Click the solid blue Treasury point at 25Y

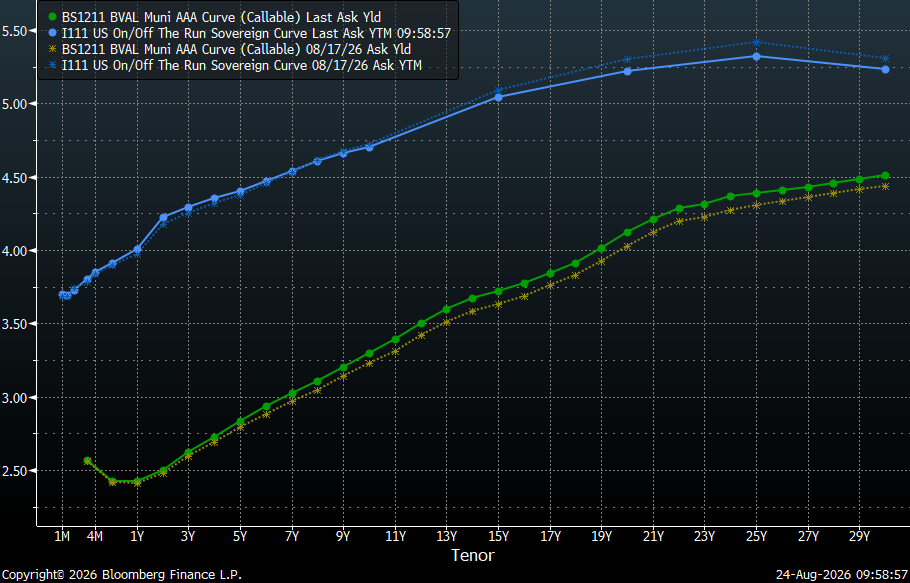[756, 56]
